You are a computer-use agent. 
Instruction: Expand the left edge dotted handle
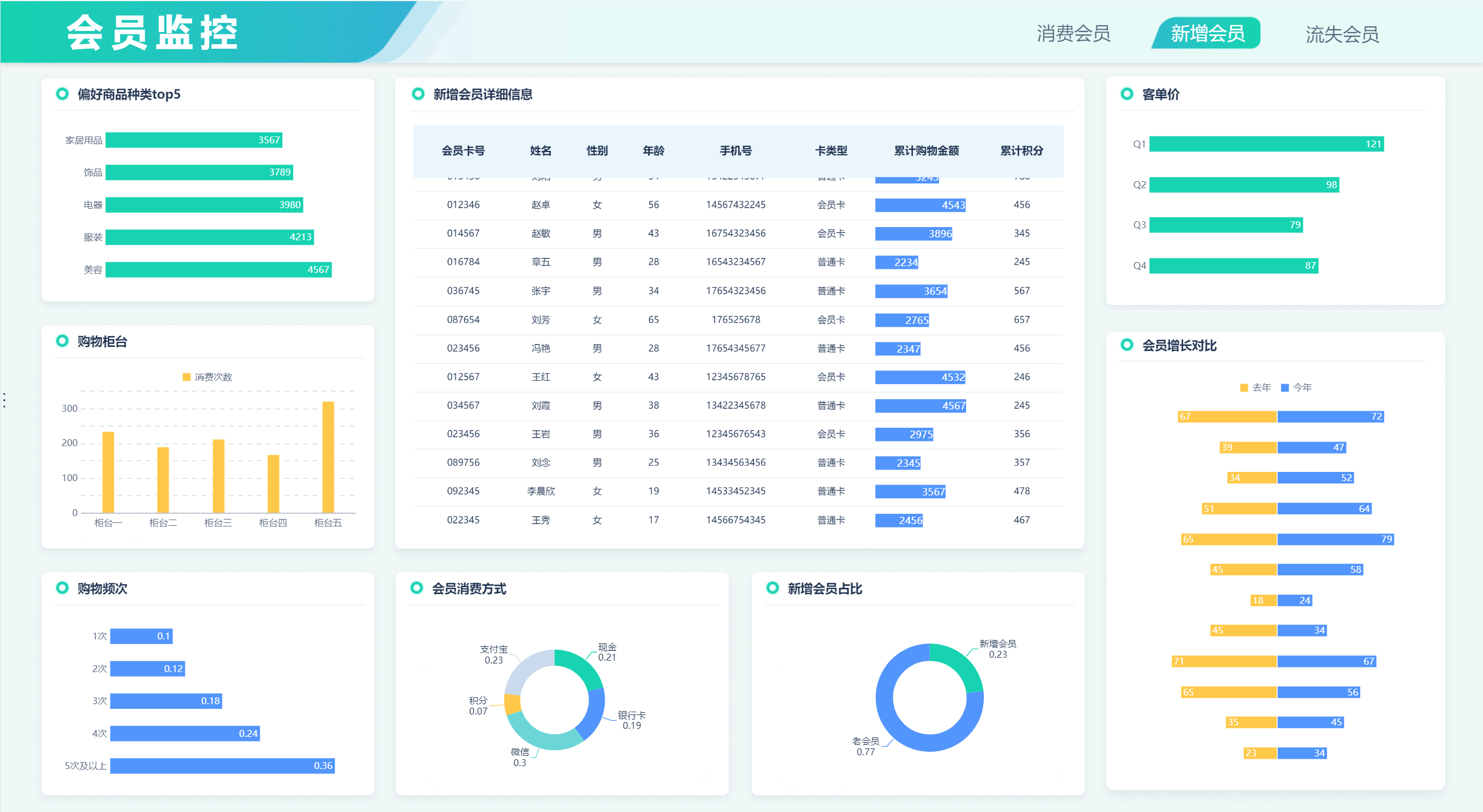5,400
